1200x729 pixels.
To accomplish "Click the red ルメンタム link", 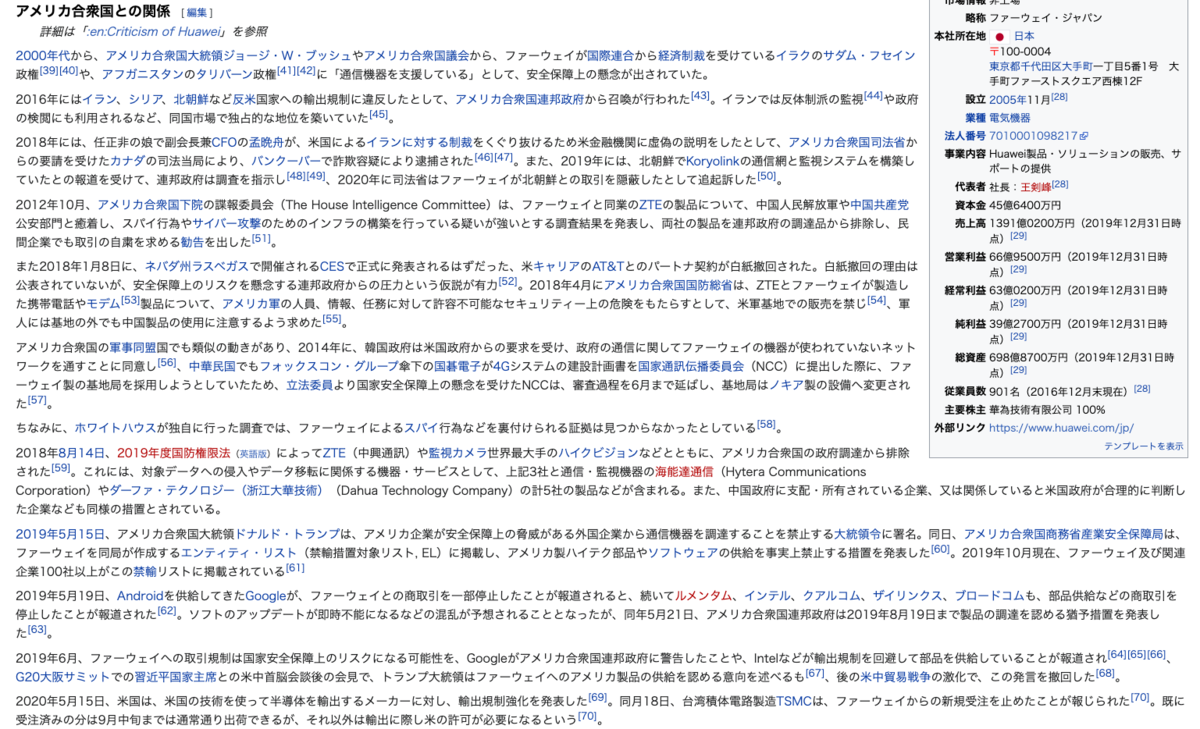I will tap(704, 595).
